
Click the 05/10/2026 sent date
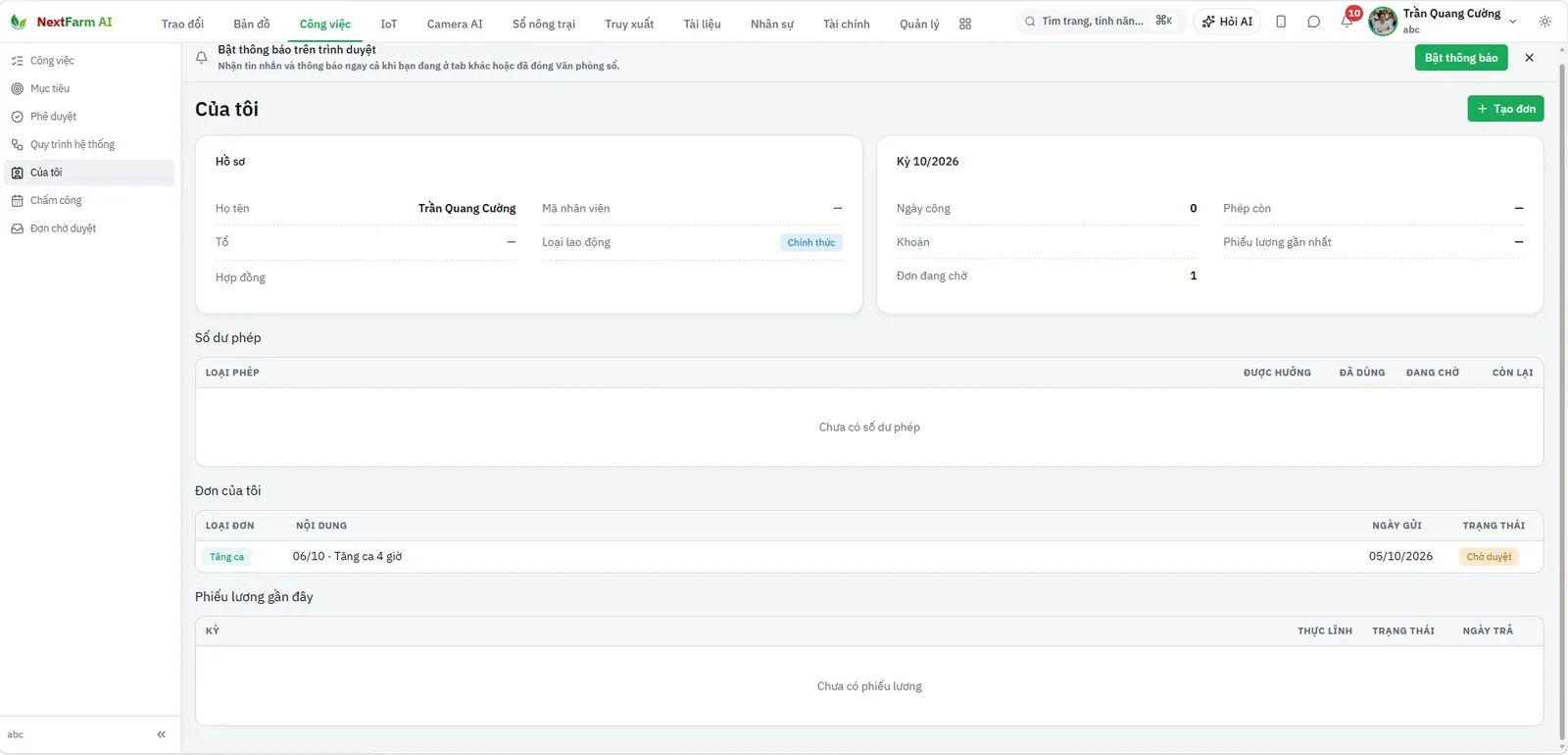point(1400,556)
